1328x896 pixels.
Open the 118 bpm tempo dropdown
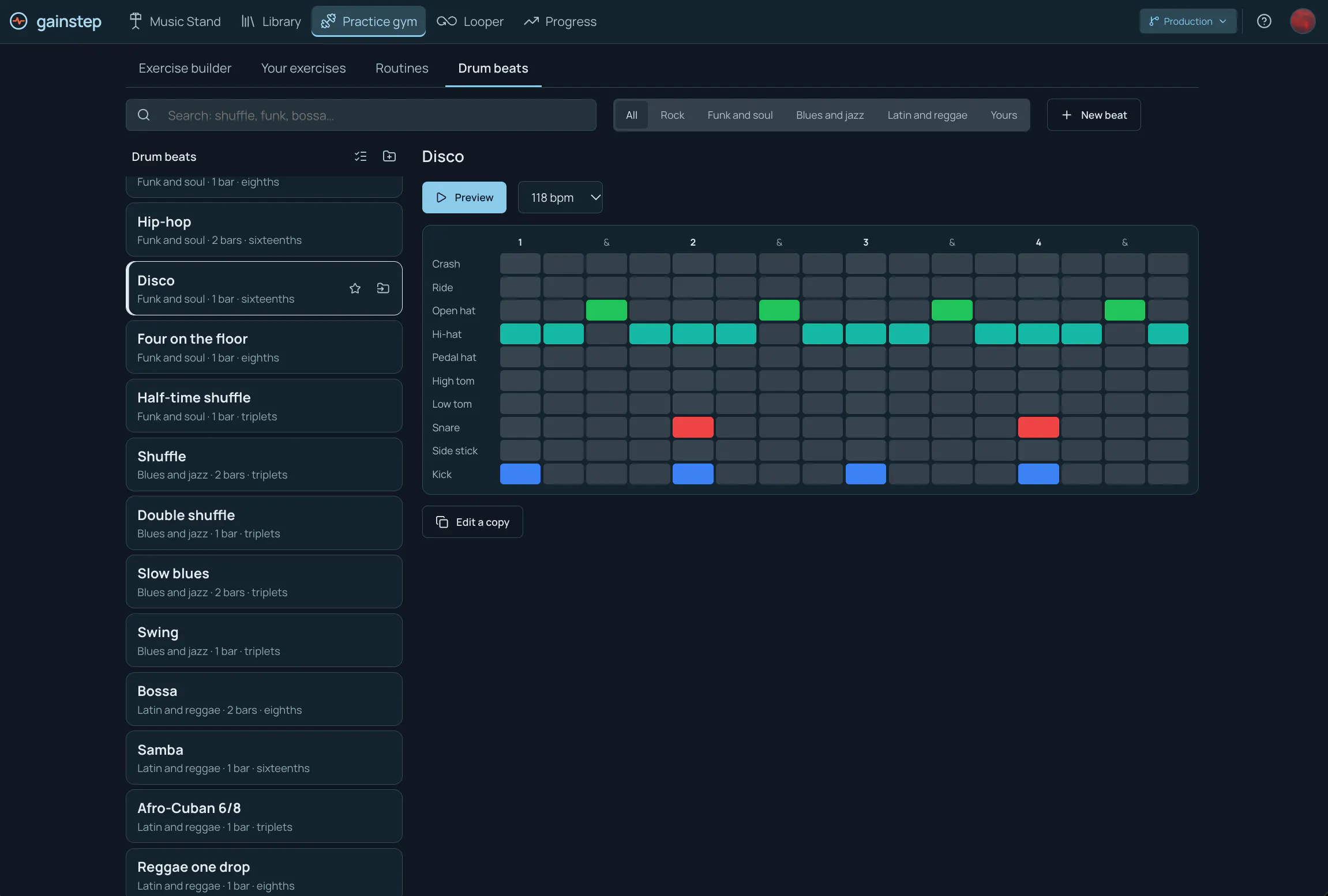tap(560, 198)
